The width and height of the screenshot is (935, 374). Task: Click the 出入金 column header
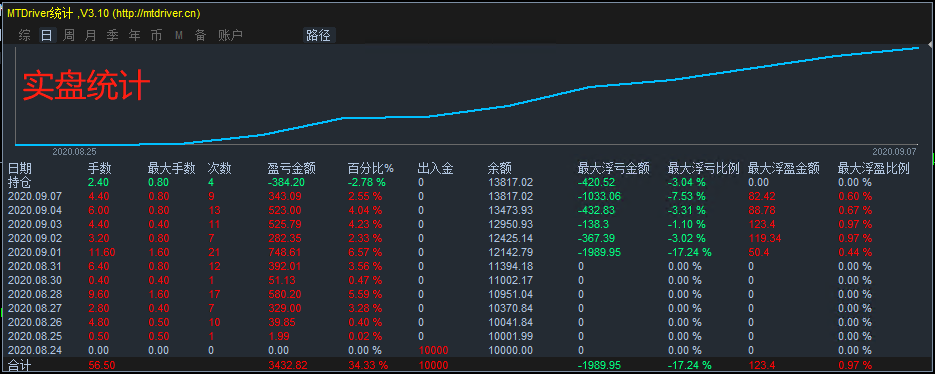pos(435,169)
